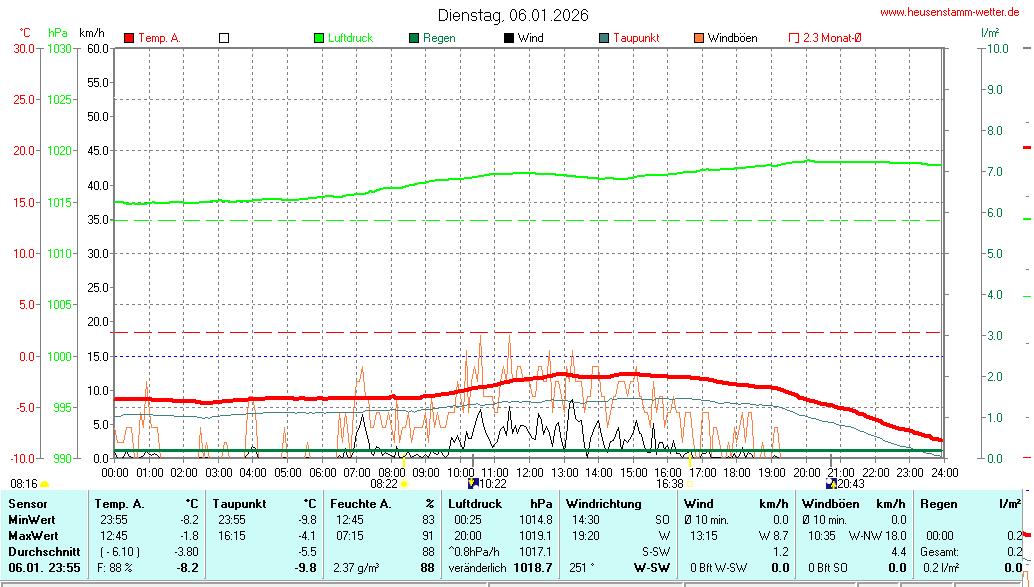Click the Dienstag, 06.01.2026 chart title
Screen dimensions: 1034x587
[513, 15]
